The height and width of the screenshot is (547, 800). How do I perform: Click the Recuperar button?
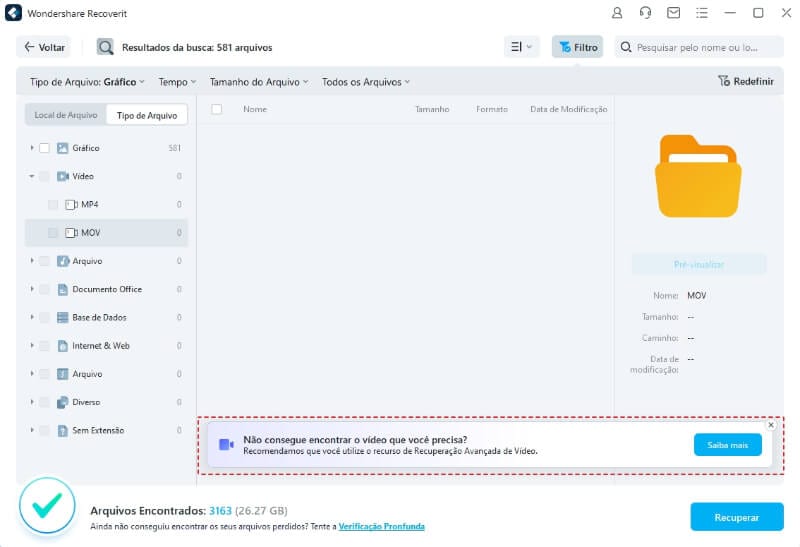737,517
